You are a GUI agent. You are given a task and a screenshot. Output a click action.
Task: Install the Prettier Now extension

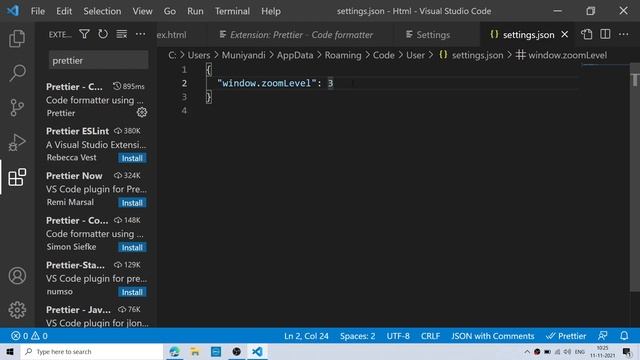(132, 203)
